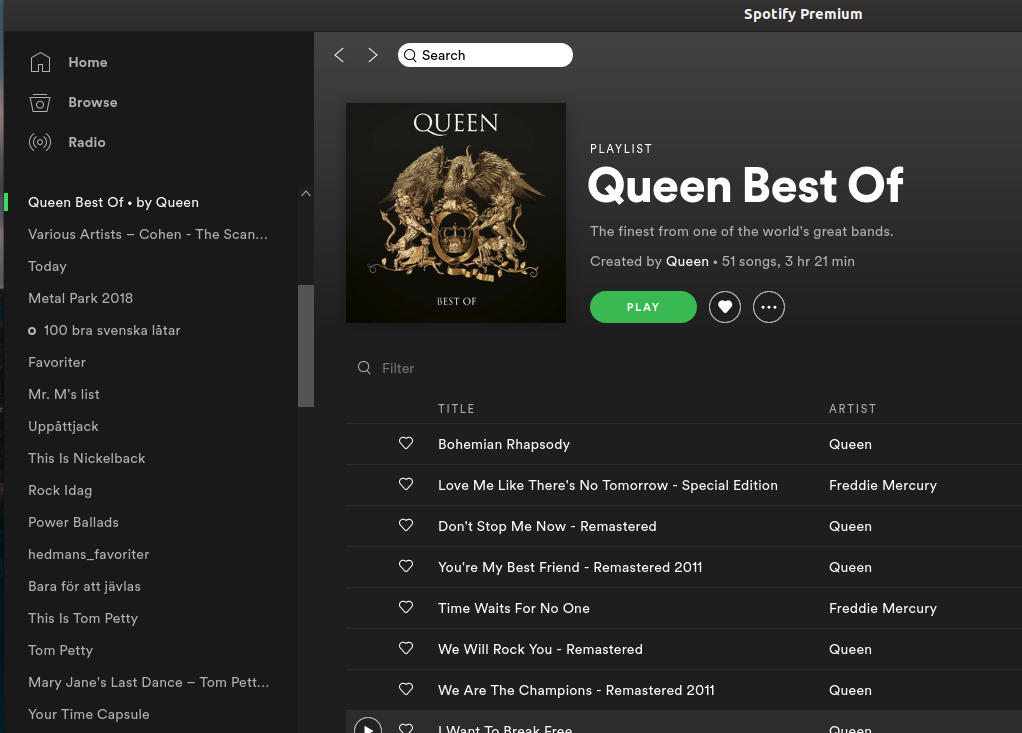Image resolution: width=1022 pixels, height=733 pixels.
Task: Sort by the TITLE column header
Action: pos(456,409)
